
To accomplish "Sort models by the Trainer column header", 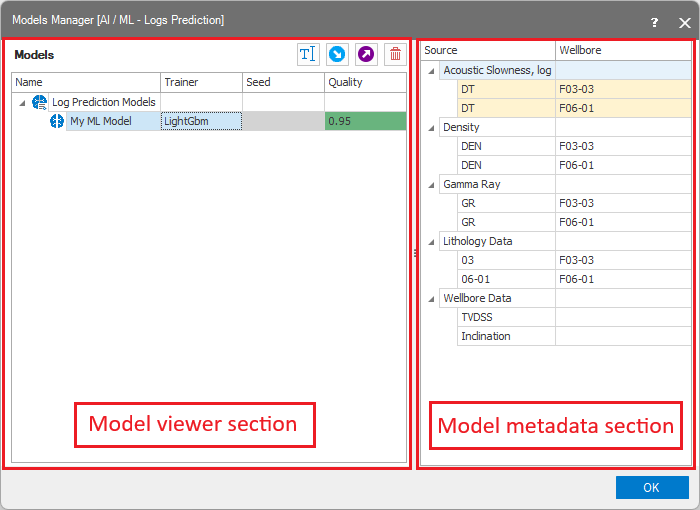I will [201, 82].
